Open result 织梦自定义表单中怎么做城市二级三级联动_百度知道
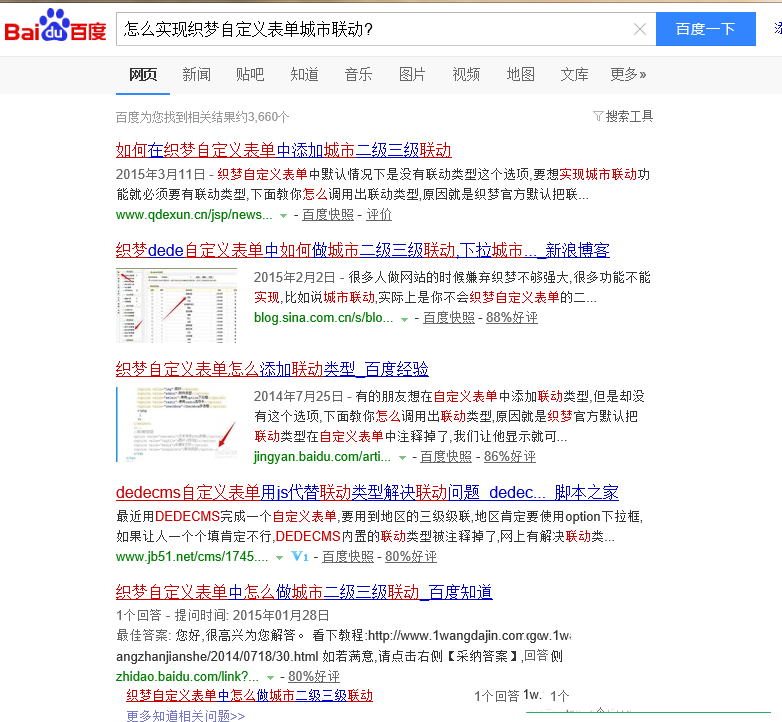The width and height of the screenshot is (782, 722). coord(304,592)
